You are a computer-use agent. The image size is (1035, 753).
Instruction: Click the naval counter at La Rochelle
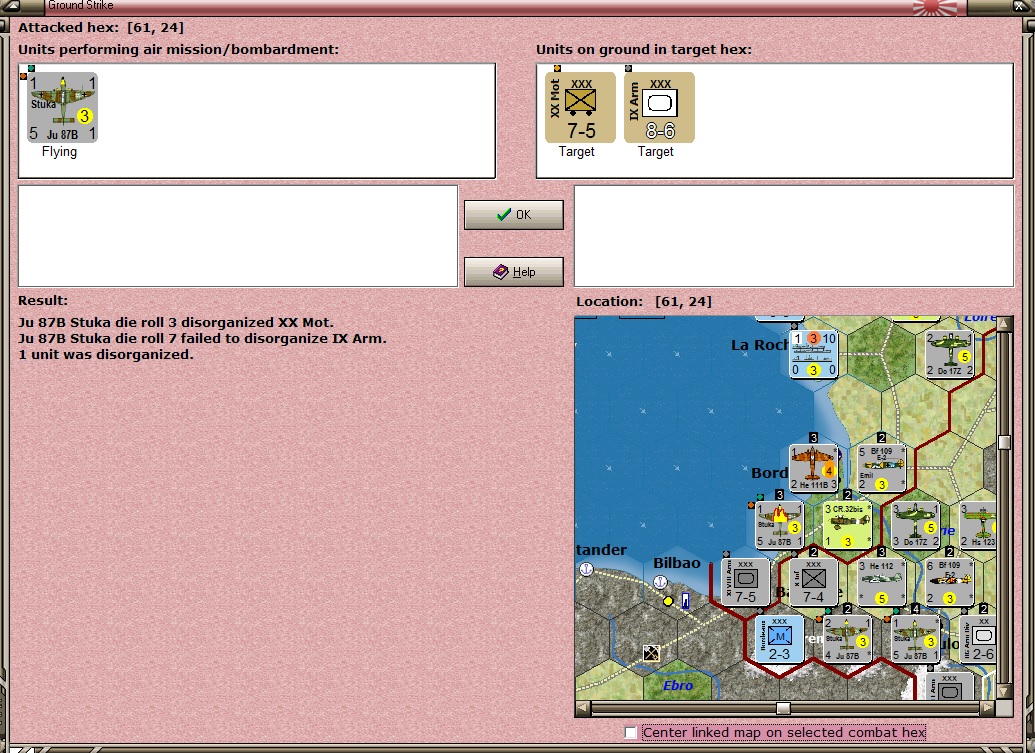[814, 354]
